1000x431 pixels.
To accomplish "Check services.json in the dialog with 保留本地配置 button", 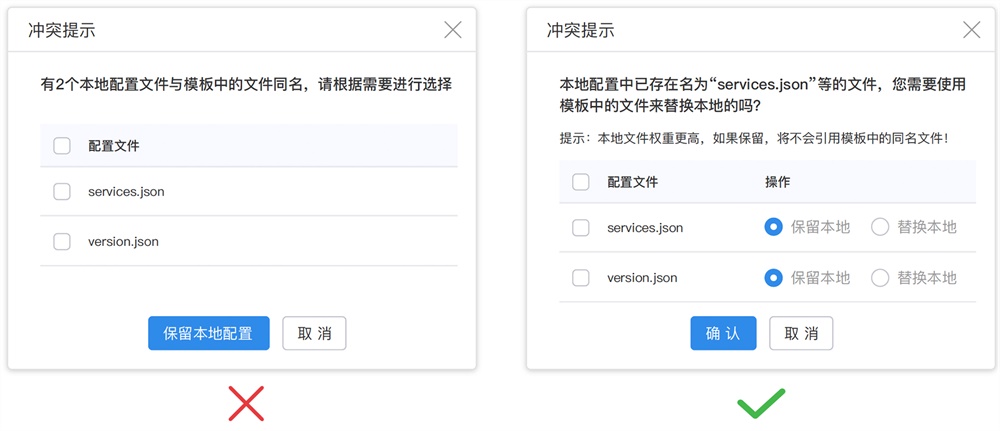I will click(x=62, y=191).
